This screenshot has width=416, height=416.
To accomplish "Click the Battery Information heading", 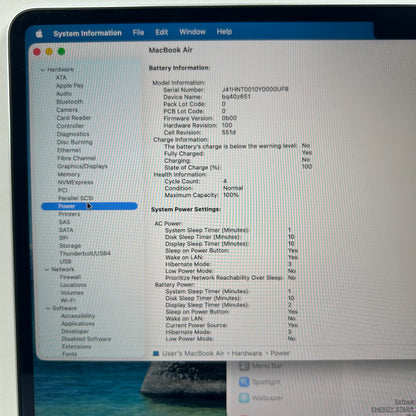I will coord(179,68).
